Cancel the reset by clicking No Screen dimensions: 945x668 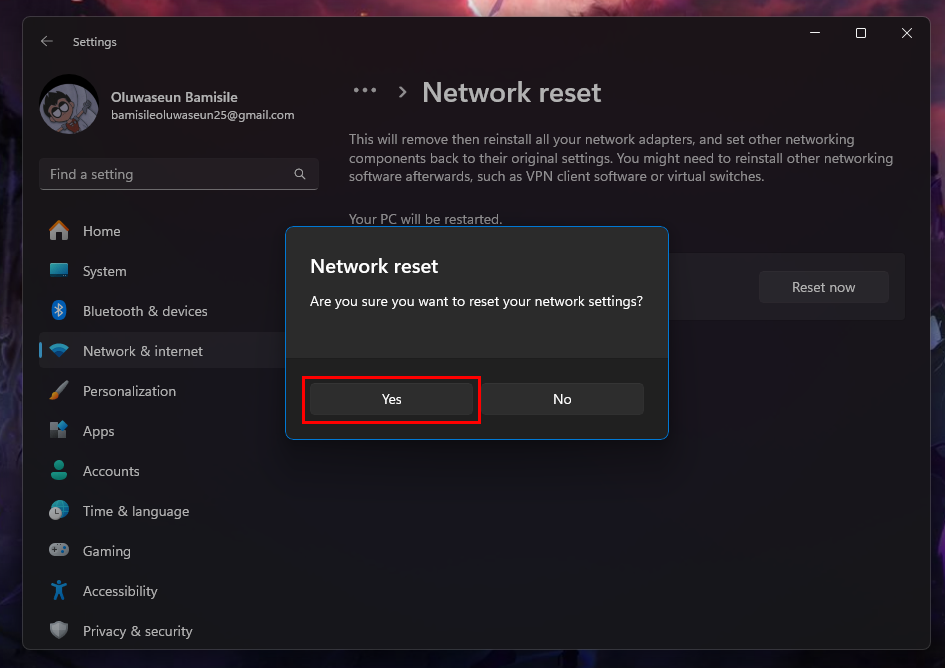tap(562, 399)
